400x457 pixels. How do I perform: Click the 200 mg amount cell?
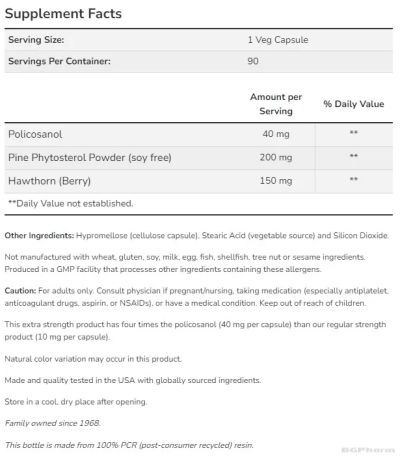coord(276,157)
